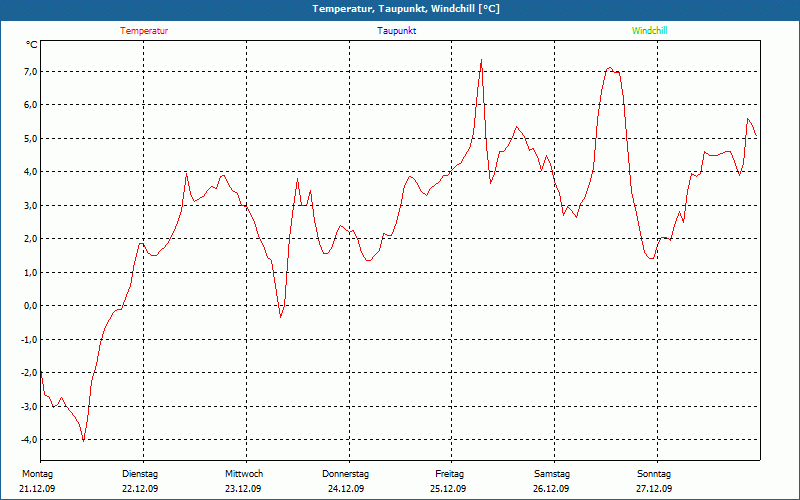800x500 pixels.
Task: Click the blue Taupunkt legend label
Action: [396, 31]
